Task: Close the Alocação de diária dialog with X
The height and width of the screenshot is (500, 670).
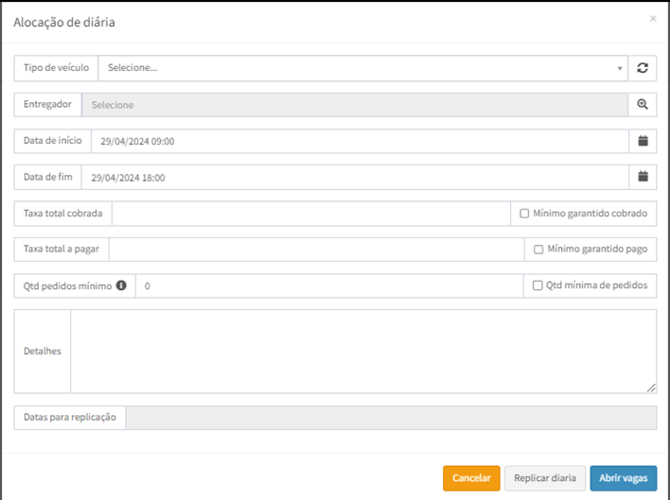Action: [x=653, y=19]
